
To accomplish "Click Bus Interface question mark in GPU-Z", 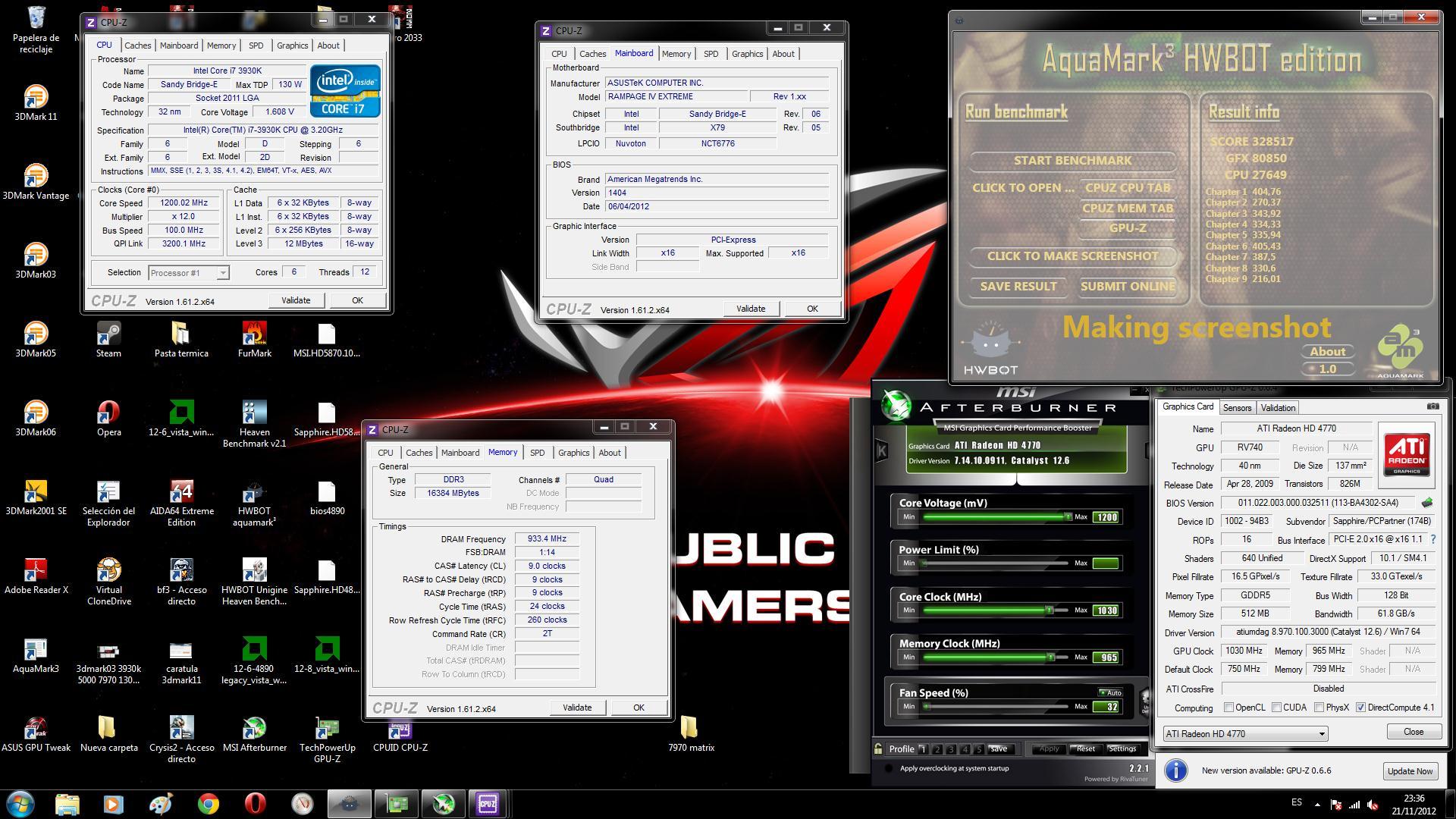I will [1432, 540].
